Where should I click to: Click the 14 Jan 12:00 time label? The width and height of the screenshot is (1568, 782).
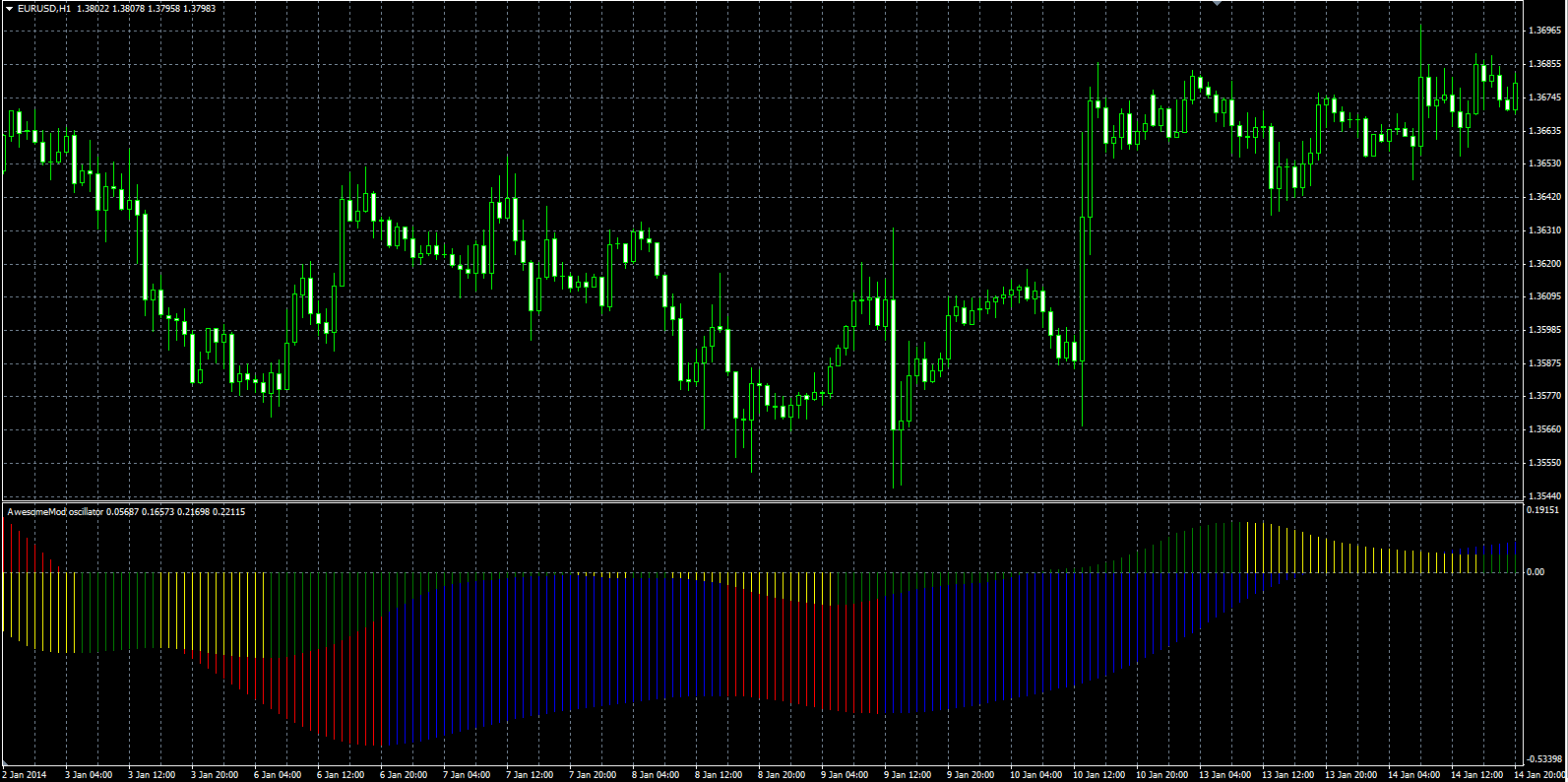[1476, 775]
